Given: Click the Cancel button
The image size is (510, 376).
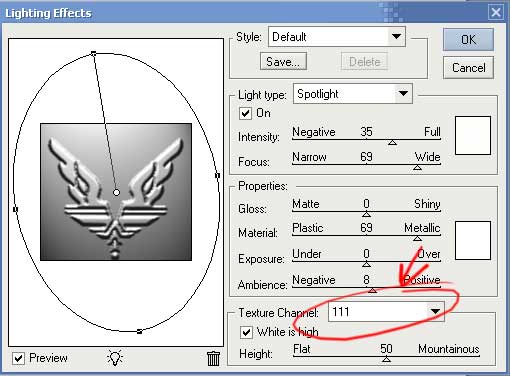Looking at the screenshot, I should [x=468, y=68].
